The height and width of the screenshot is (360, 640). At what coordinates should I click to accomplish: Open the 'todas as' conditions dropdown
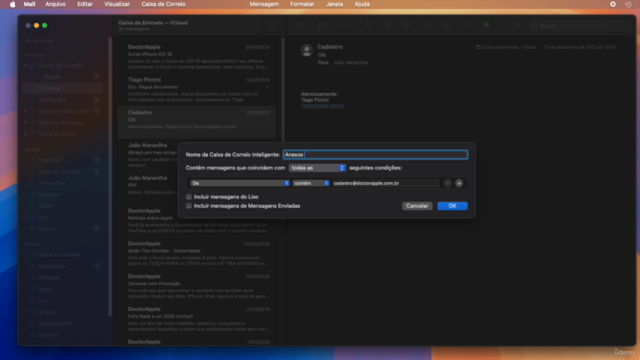317,168
